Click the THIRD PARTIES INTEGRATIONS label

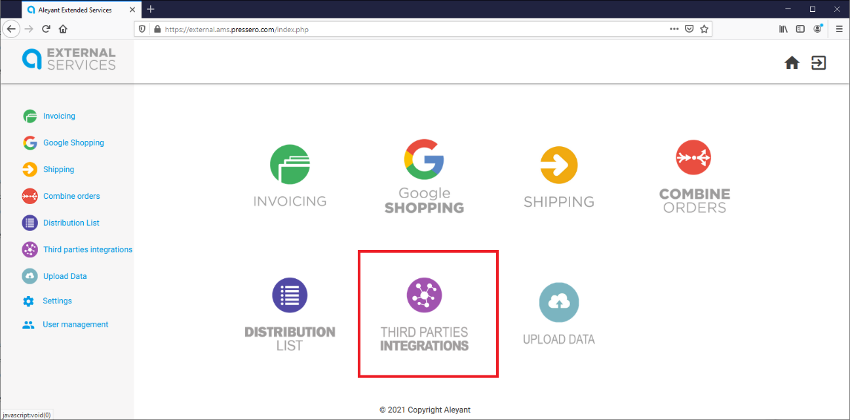coord(424,339)
